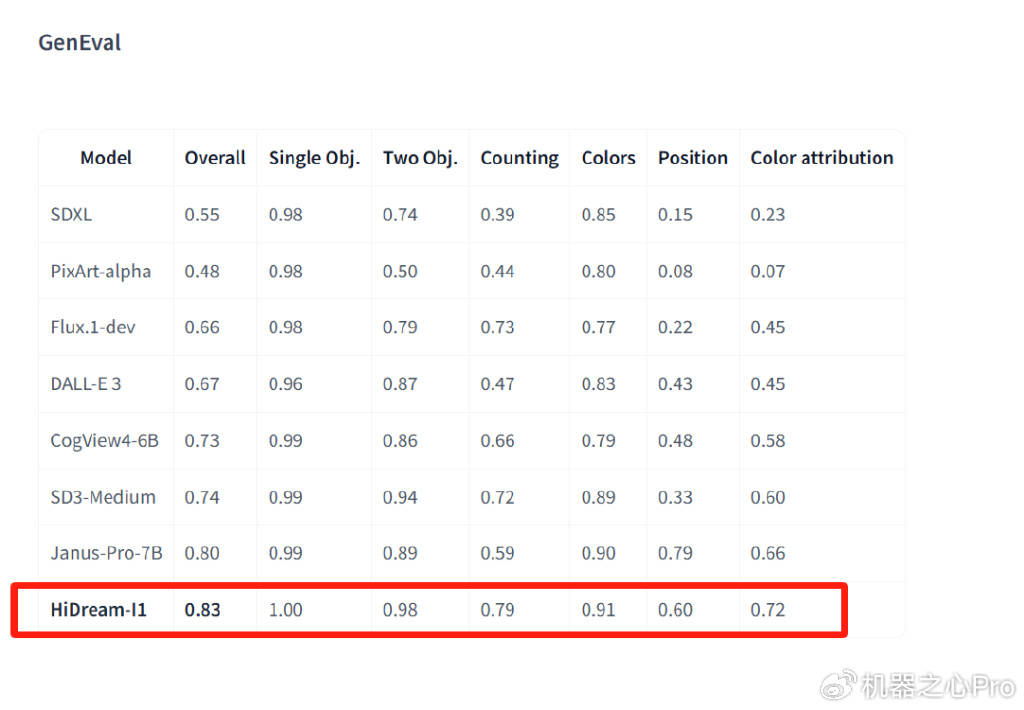The height and width of the screenshot is (710, 1024).
Task: Click the Colors column header
Action: pyautogui.click(x=608, y=158)
